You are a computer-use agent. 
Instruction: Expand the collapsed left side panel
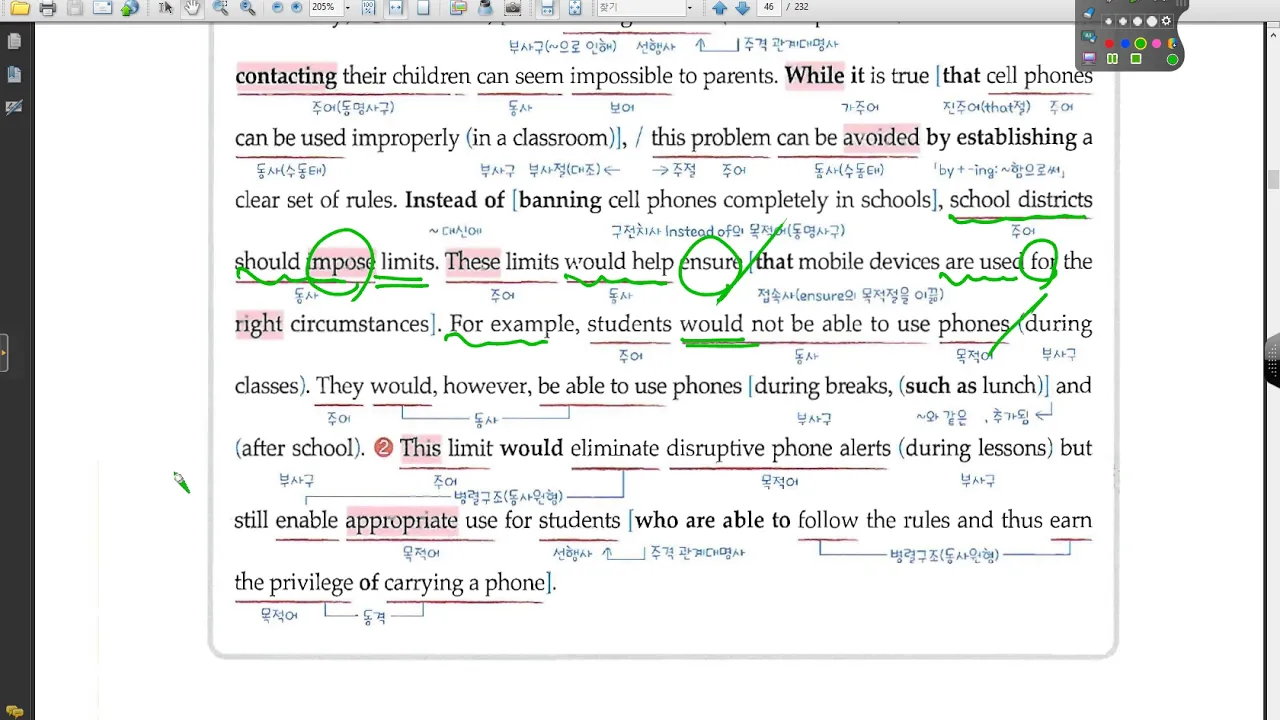click(4, 353)
